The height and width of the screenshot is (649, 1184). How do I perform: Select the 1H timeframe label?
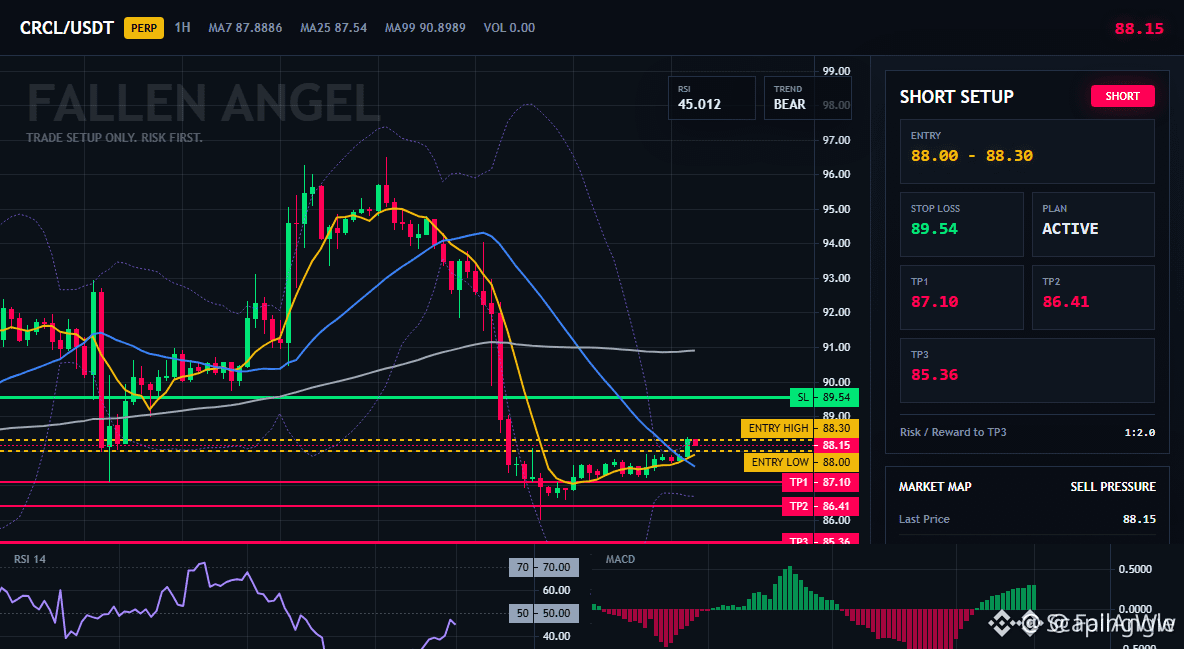[x=183, y=27]
